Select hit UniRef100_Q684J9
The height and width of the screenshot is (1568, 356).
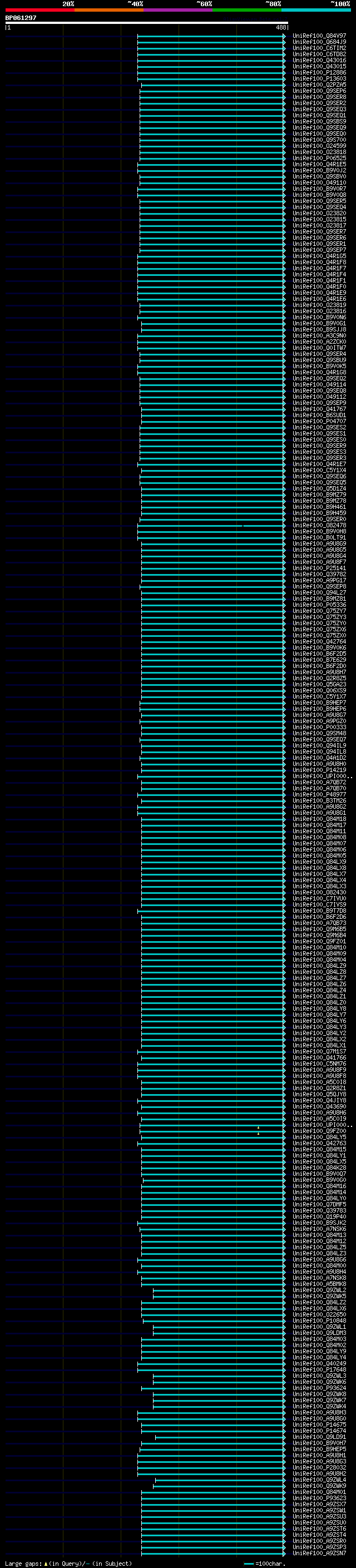(319, 42)
